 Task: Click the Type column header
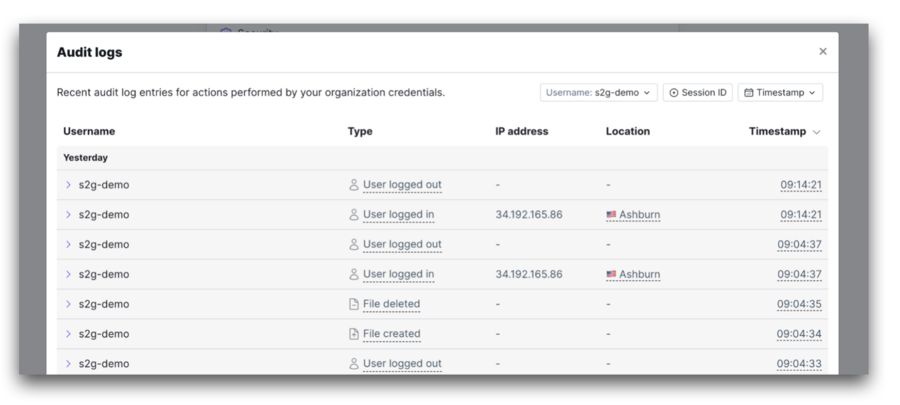(360, 131)
